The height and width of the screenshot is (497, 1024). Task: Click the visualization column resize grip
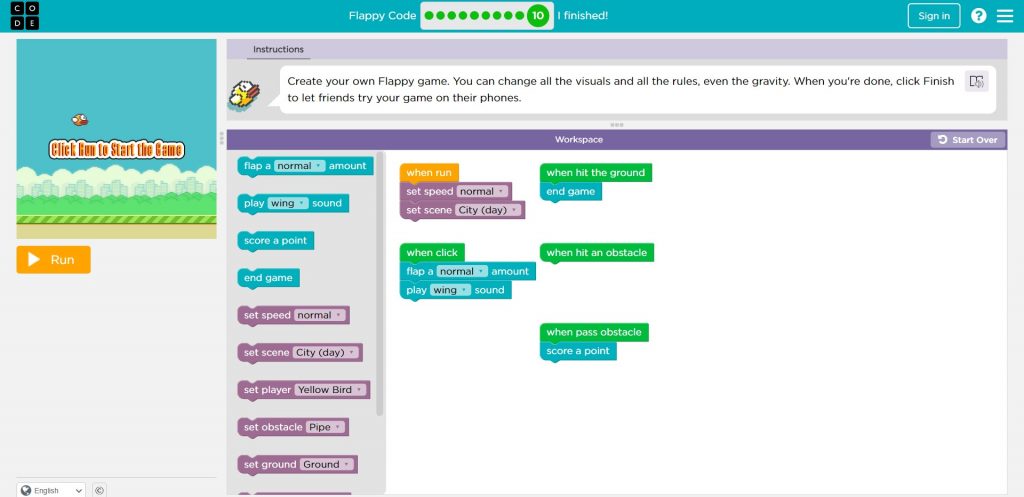[221, 138]
